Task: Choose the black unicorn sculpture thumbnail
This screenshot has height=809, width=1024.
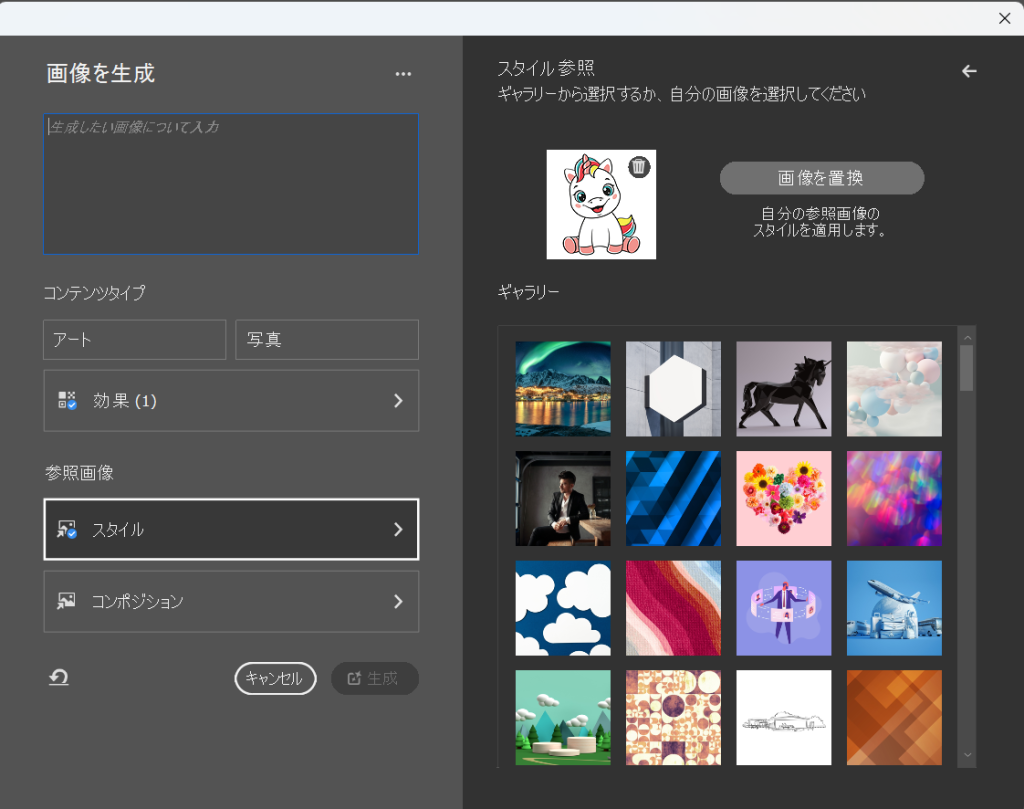Action: coord(783,389)
